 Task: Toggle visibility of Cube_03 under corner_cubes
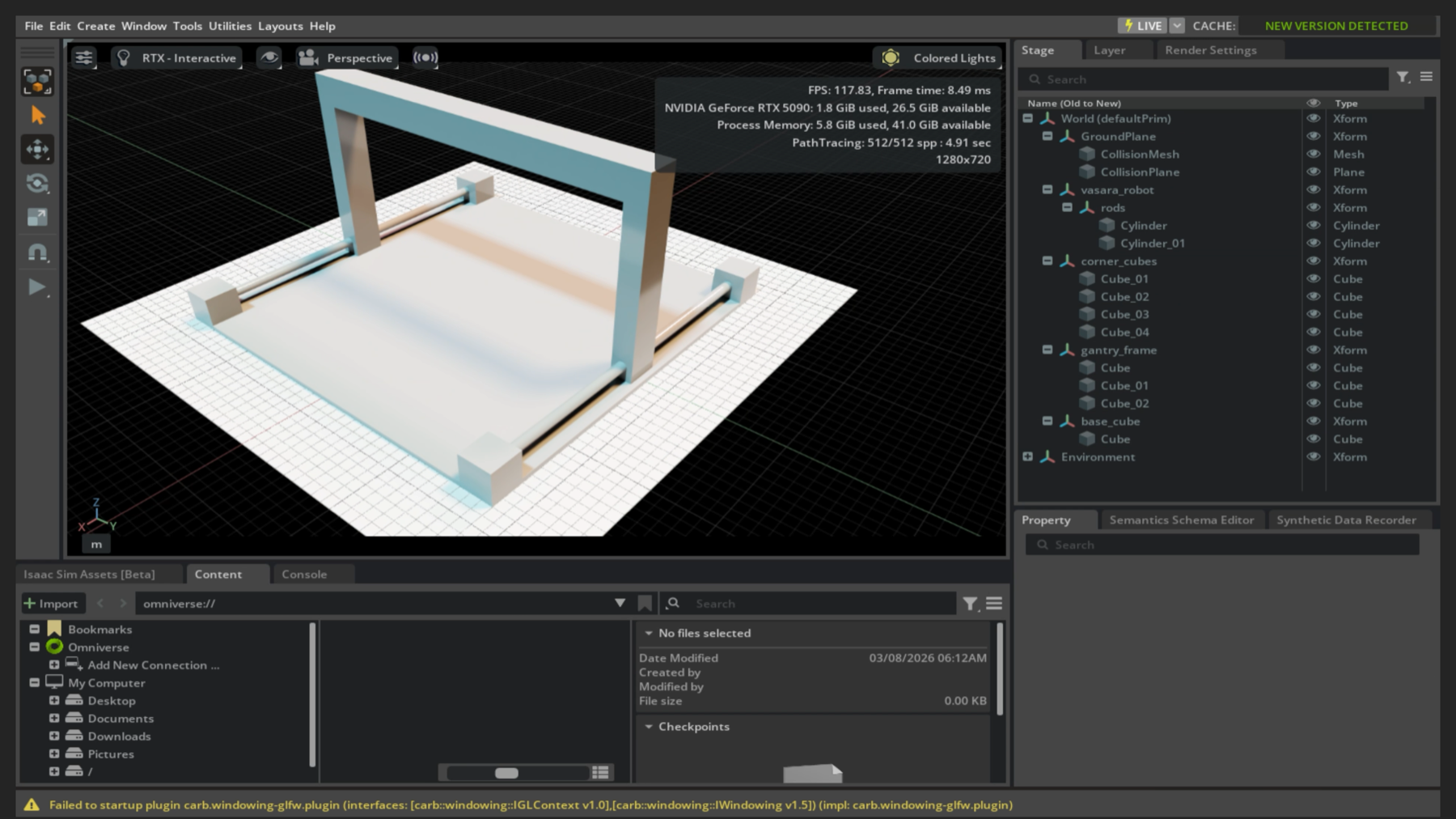(x=1314, y=314)
